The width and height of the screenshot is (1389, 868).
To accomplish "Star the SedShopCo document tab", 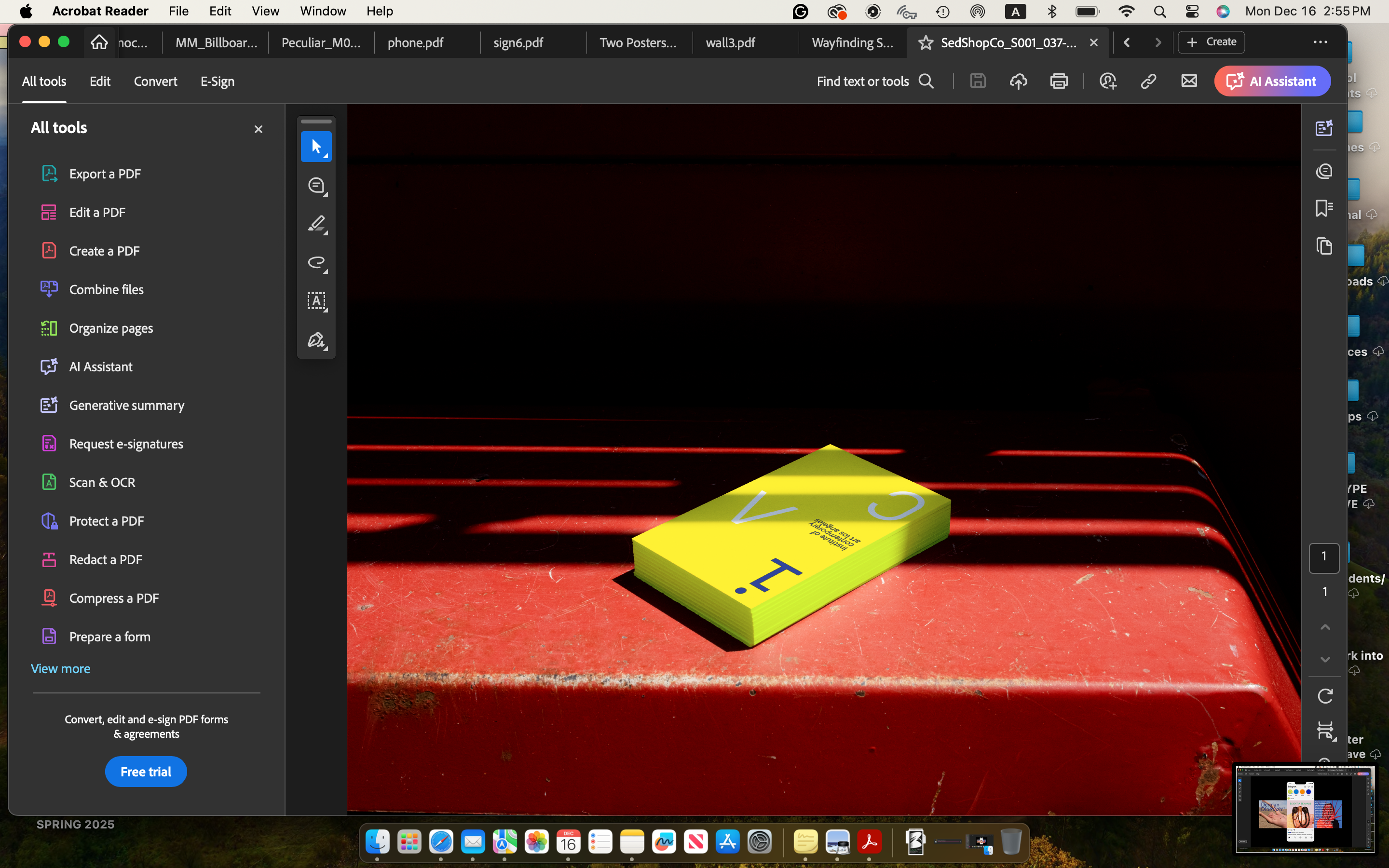I will pyautogui.click(x=925, y=43).
